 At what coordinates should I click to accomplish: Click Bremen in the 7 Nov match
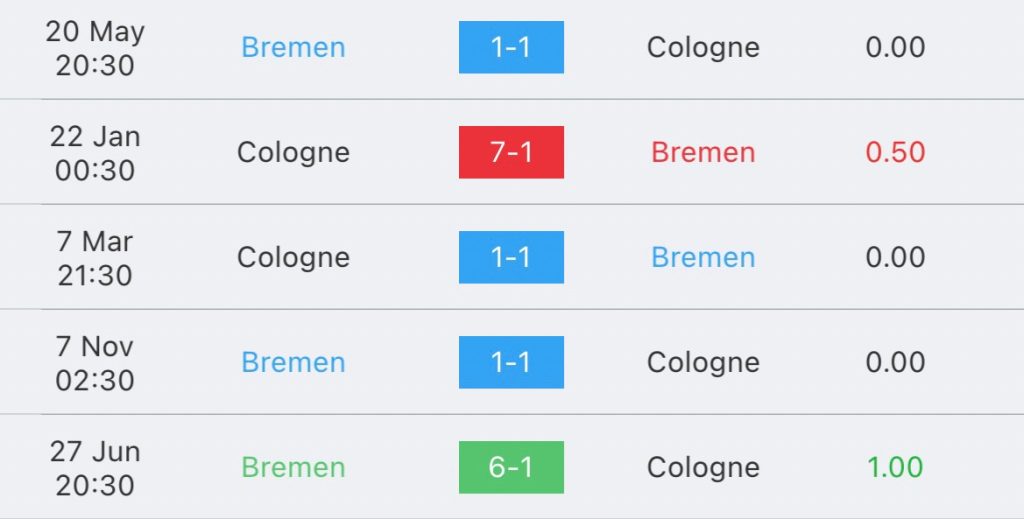[x=293, y=362]
